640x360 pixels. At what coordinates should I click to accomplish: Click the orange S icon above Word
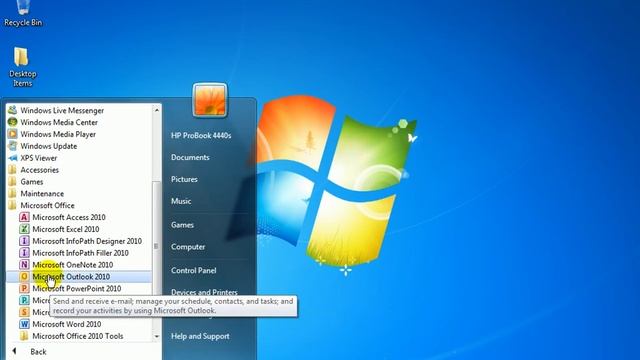pyautogui.click(x=24, y=312)
